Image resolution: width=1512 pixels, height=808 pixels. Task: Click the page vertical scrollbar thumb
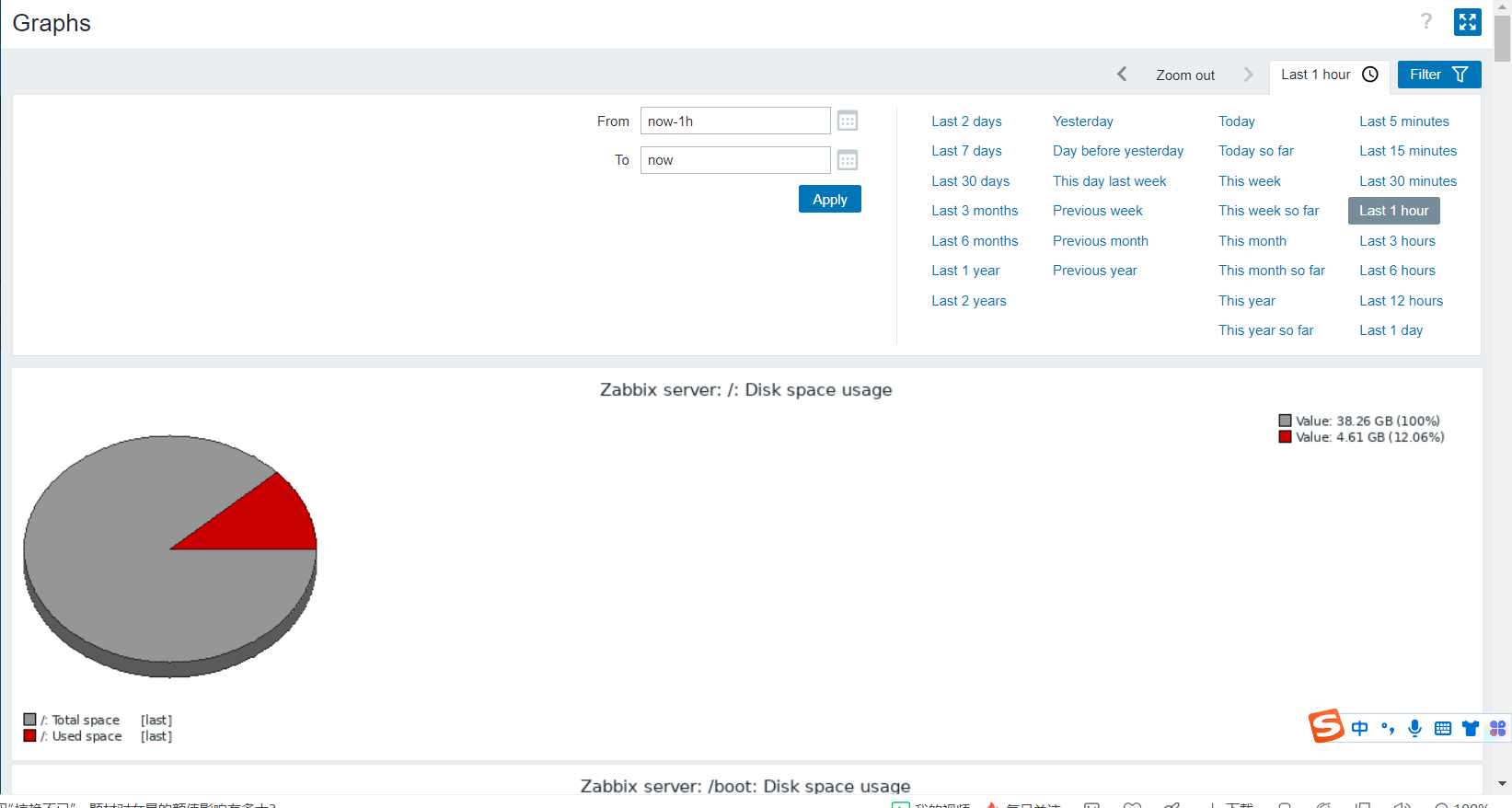[1502, 38]
